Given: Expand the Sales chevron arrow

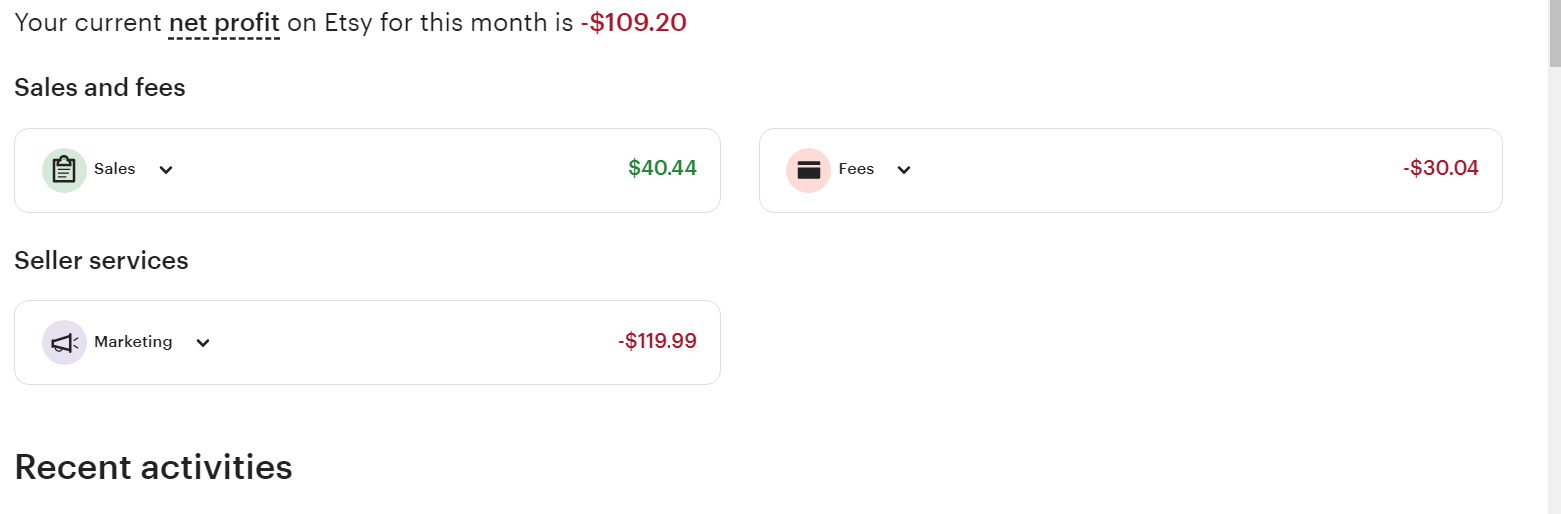Looking at the screenshot, I should tap(166, 170).
